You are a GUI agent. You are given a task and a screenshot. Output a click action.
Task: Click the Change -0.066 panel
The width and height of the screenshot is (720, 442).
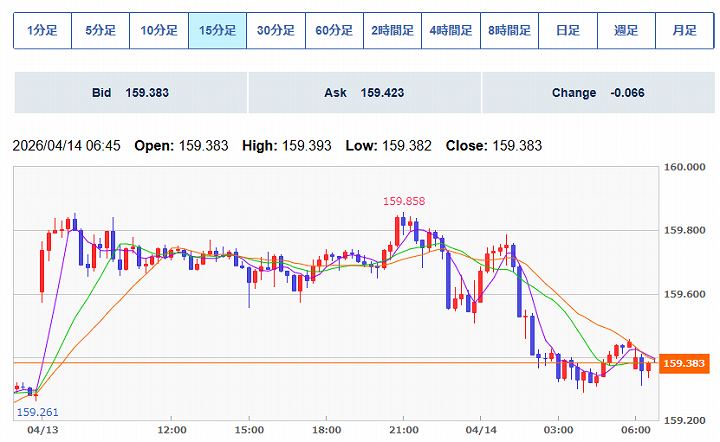coord(598,93)
